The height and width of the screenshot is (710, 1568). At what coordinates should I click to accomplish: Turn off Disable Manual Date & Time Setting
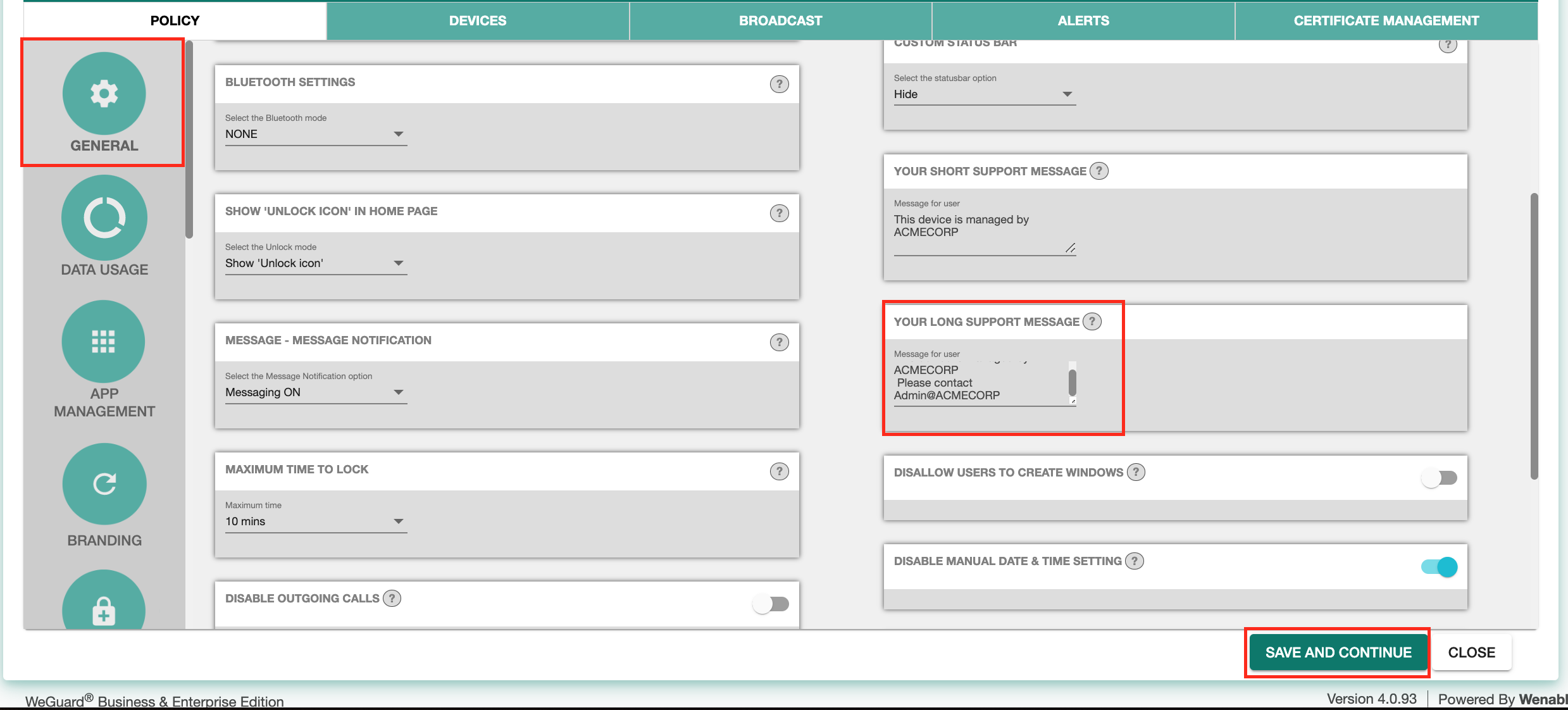[1439, 566]
